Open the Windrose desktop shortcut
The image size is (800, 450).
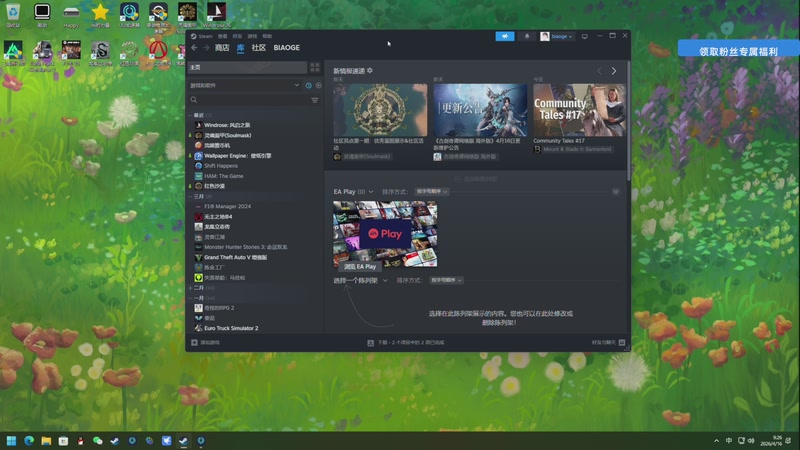tap(216, 14)
